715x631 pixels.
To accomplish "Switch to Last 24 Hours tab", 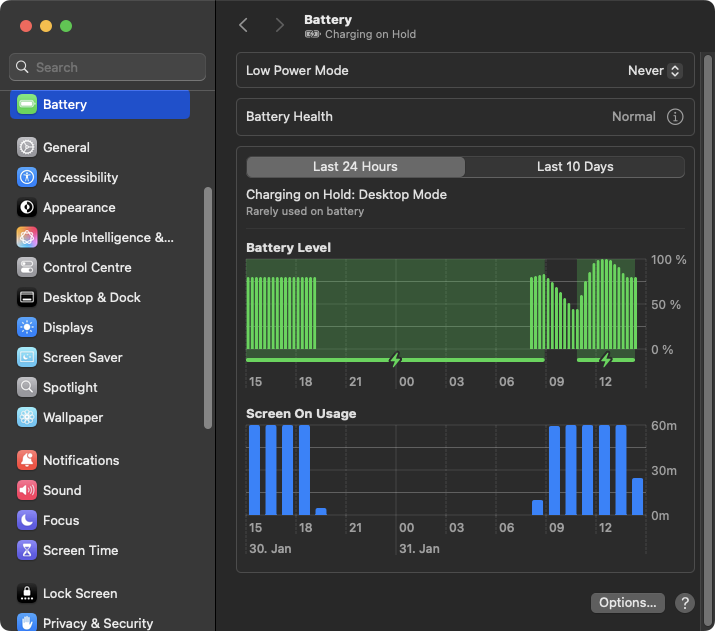I will 355,167.
